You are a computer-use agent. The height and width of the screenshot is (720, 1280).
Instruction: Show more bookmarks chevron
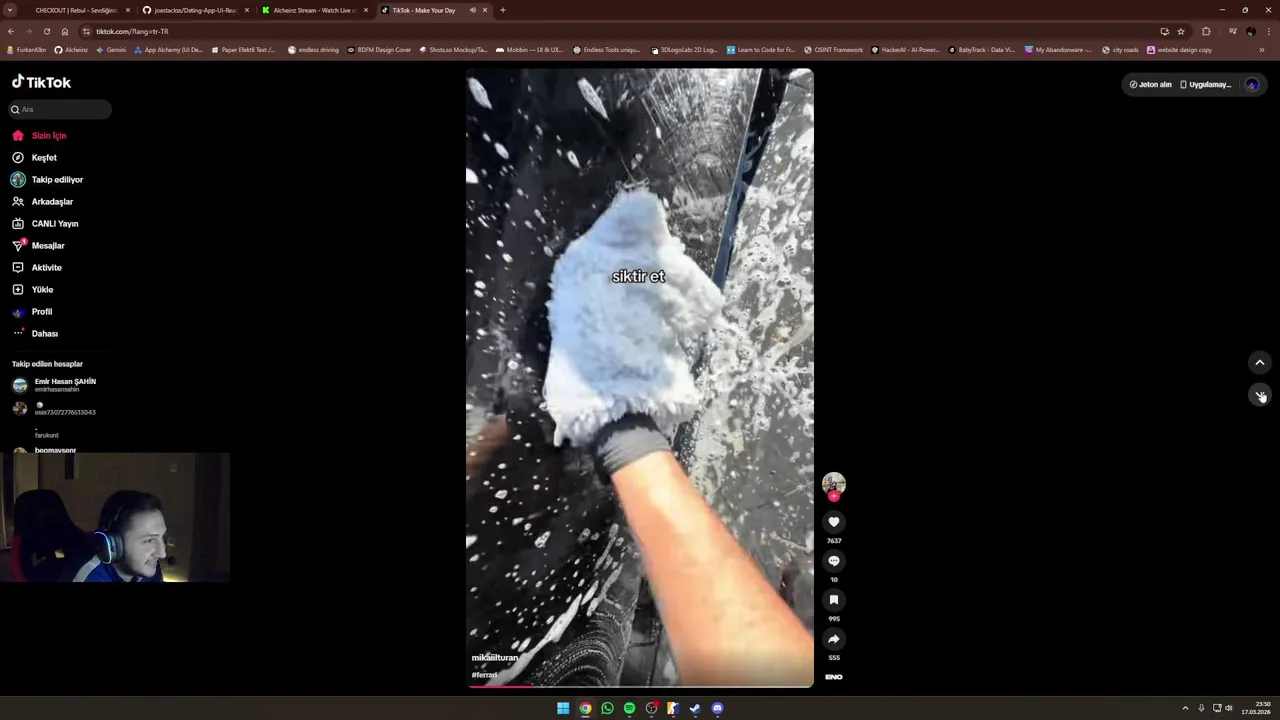1262,49
